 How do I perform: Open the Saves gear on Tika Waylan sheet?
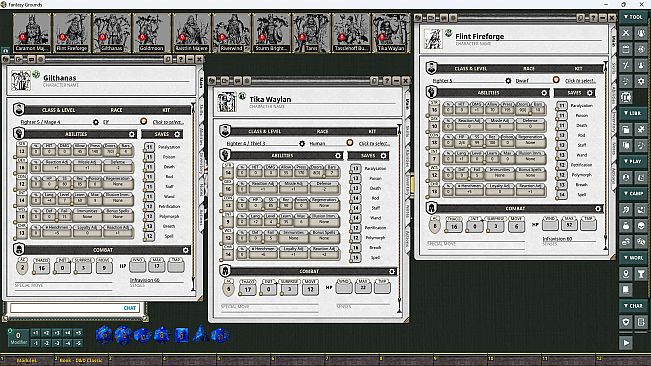point(383,156)
